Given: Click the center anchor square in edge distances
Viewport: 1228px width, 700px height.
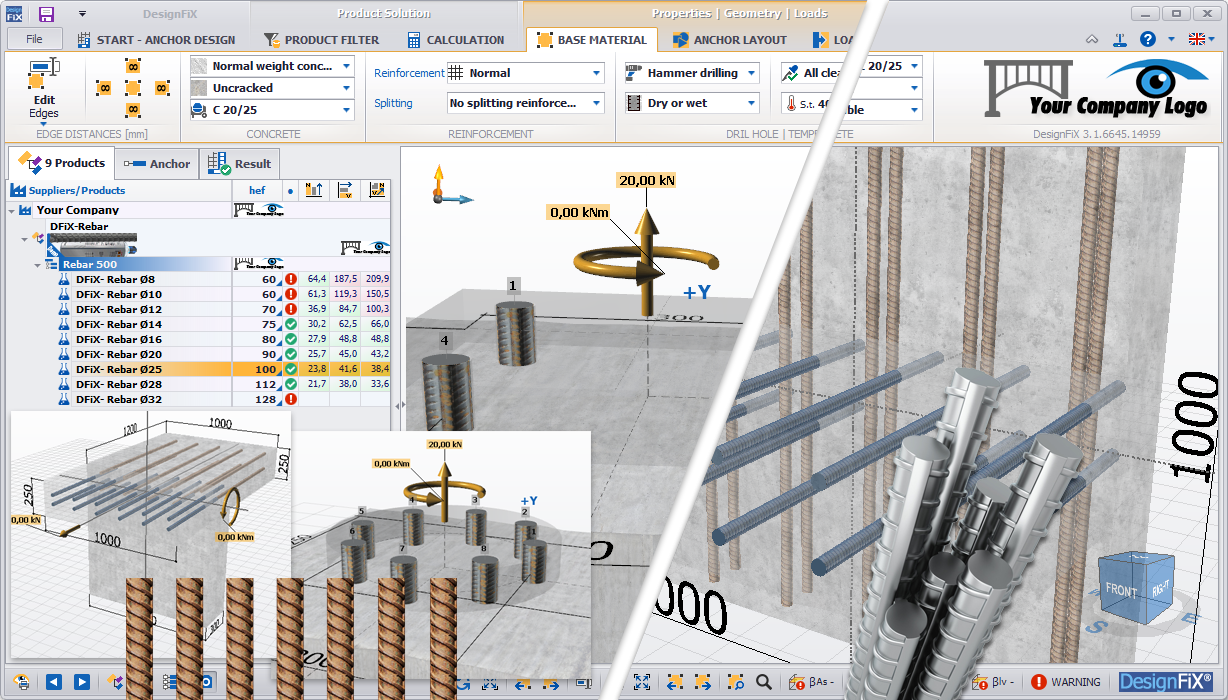Looking at the screenshot, I should (x=132, y=88).
